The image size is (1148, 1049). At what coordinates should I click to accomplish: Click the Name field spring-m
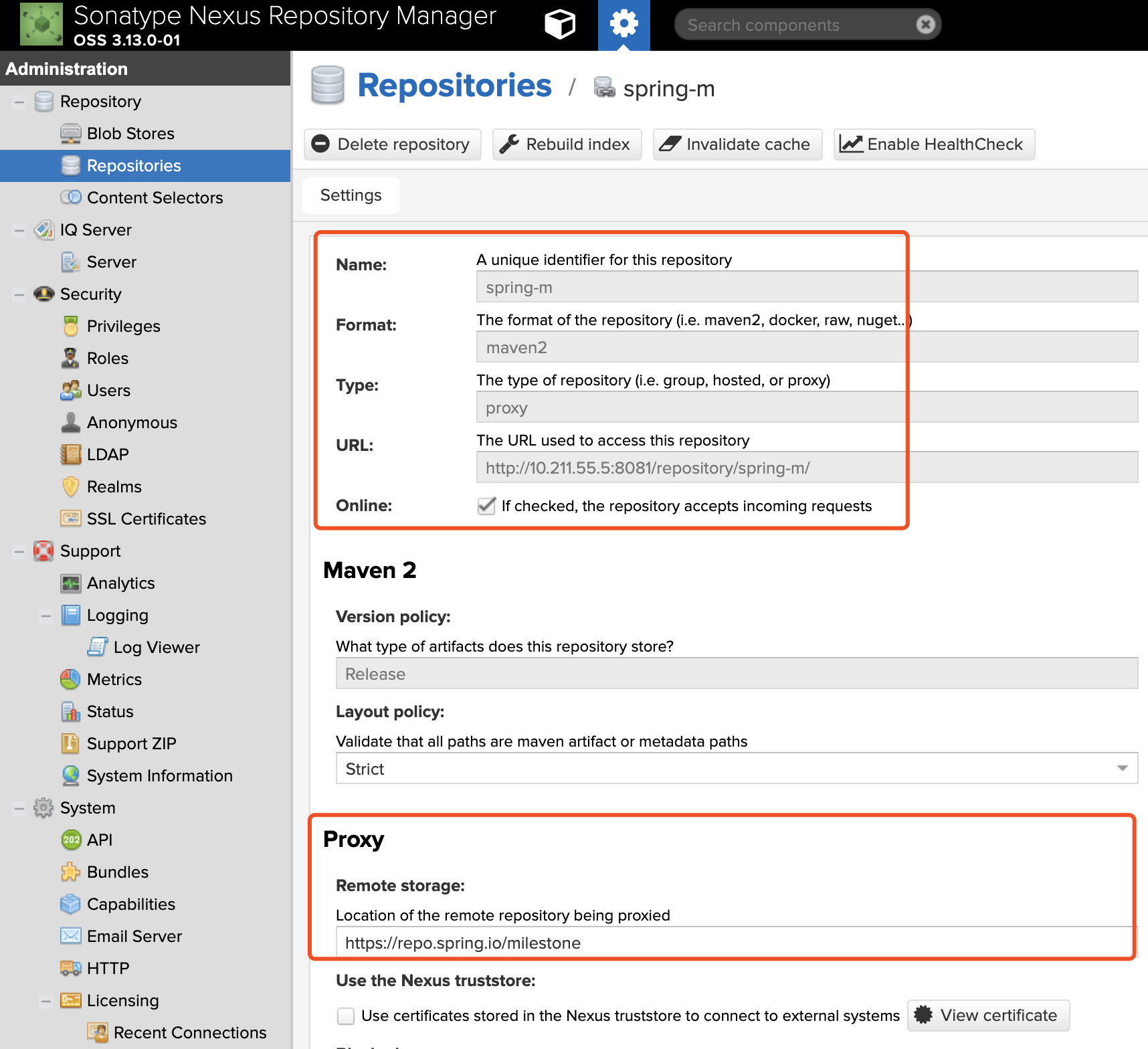(x=807, y=287)
